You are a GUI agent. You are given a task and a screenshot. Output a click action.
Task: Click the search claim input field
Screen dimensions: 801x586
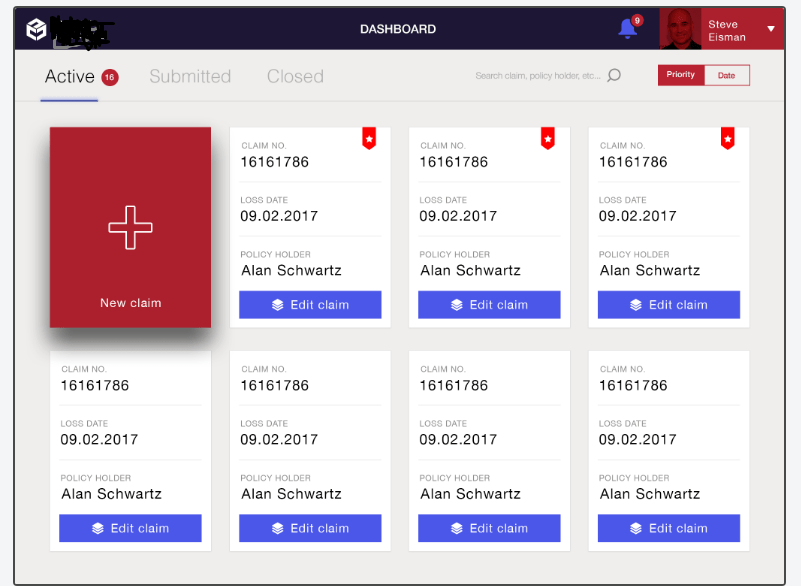click(x=540, y=75)
